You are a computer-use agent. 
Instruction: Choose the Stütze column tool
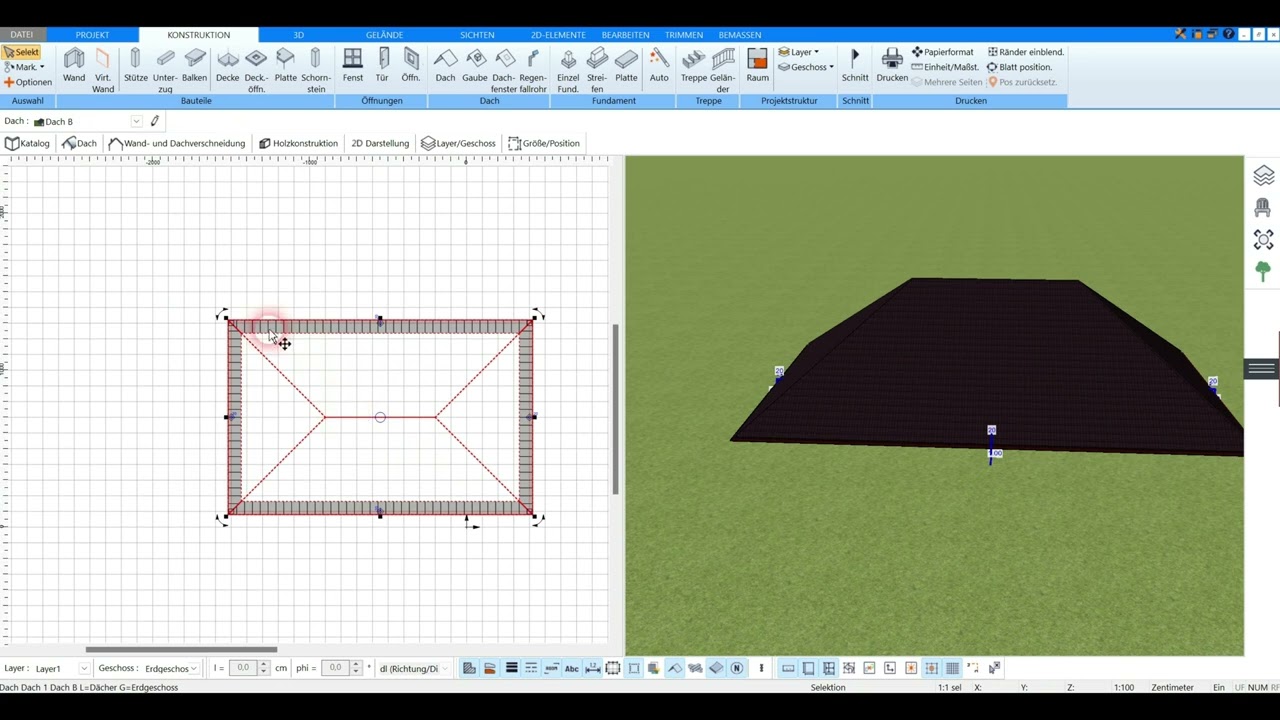click(x=135, y=66)
